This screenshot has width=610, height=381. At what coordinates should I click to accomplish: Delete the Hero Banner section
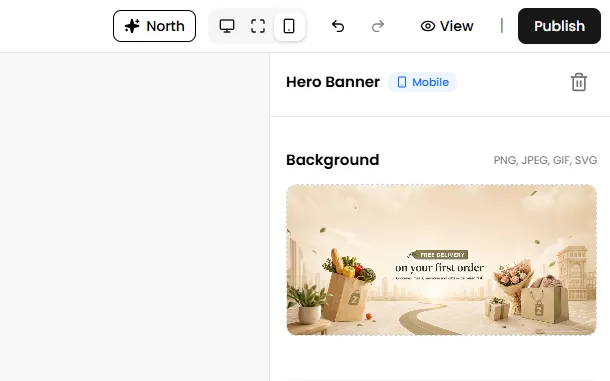tap(578, 82)
